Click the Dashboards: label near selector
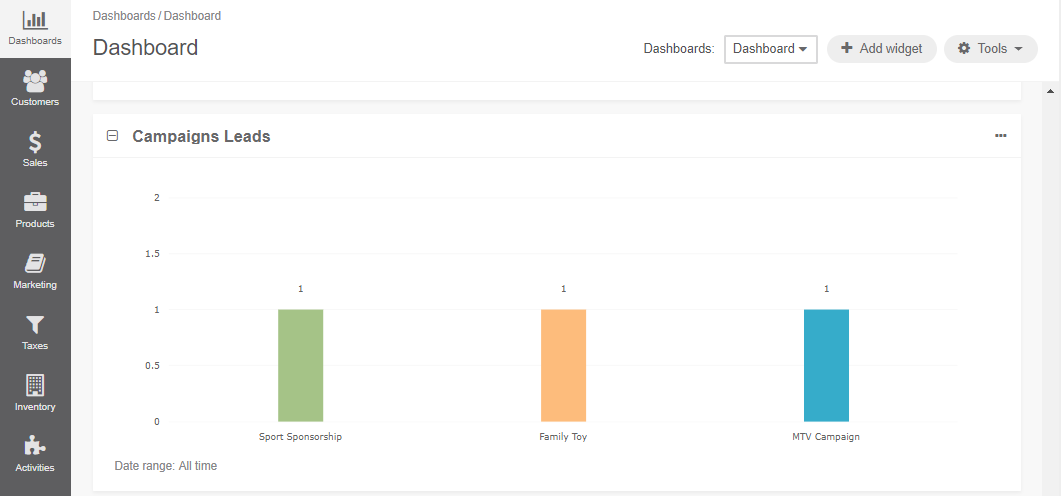Viewport: 1061px width, 496px height. pyautogui.click(x=679, y=49)
